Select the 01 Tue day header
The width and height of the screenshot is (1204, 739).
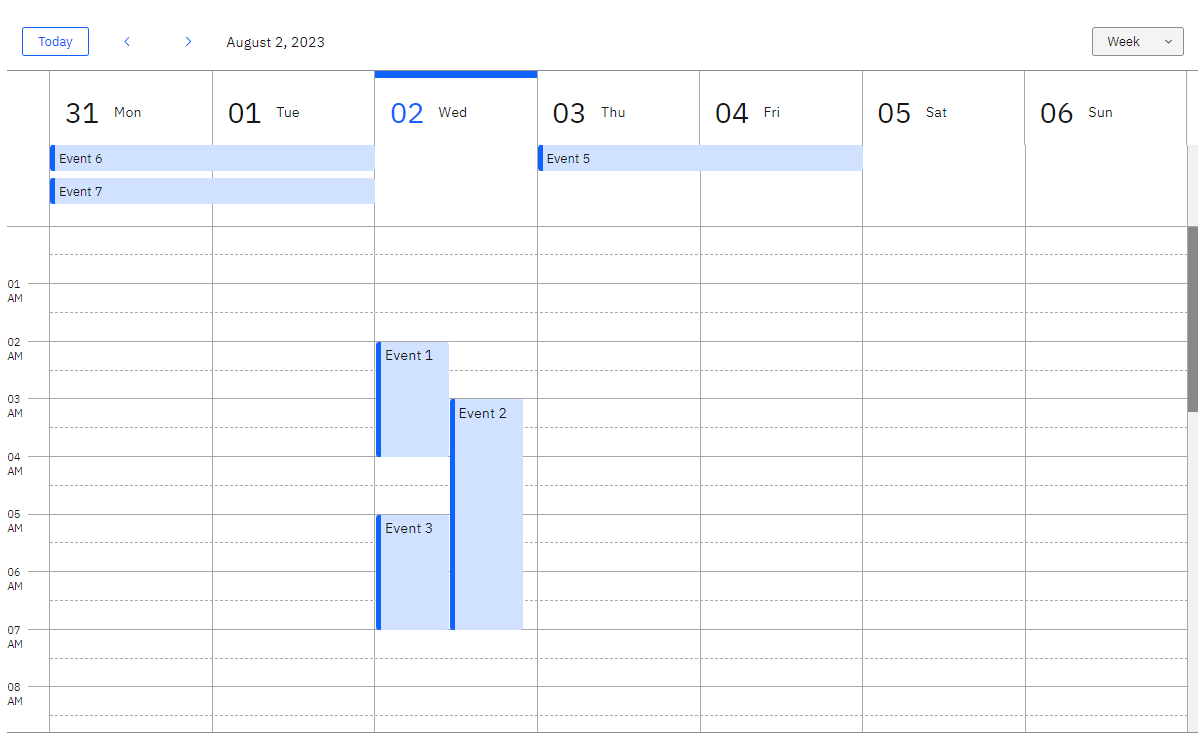[x=293, y=113]
